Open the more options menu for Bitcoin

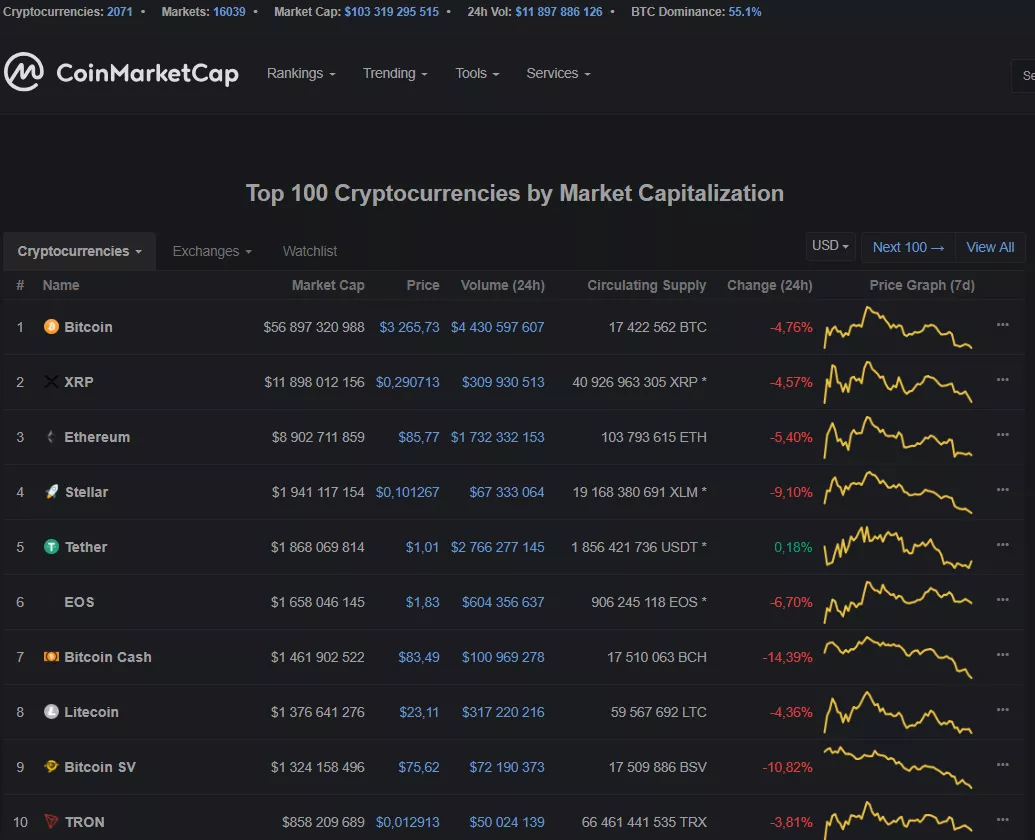tap(1003, 325)
